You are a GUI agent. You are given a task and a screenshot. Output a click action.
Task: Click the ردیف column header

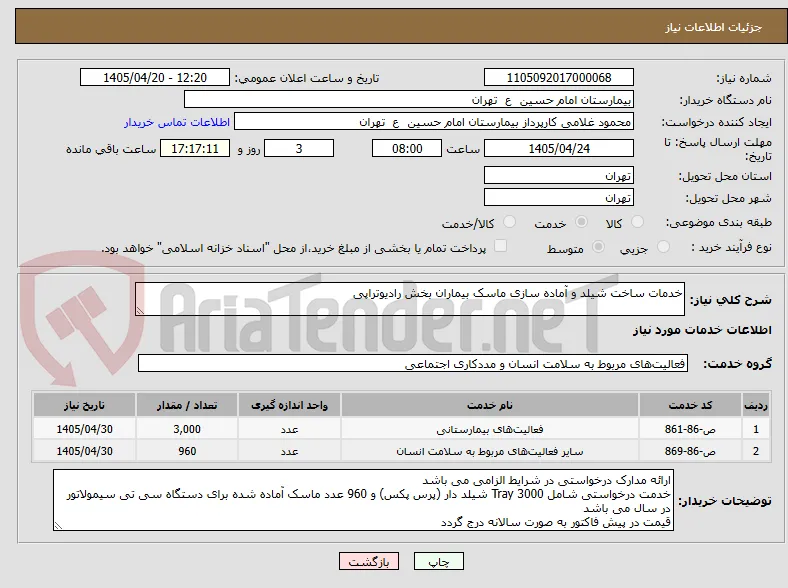[756, 405]
